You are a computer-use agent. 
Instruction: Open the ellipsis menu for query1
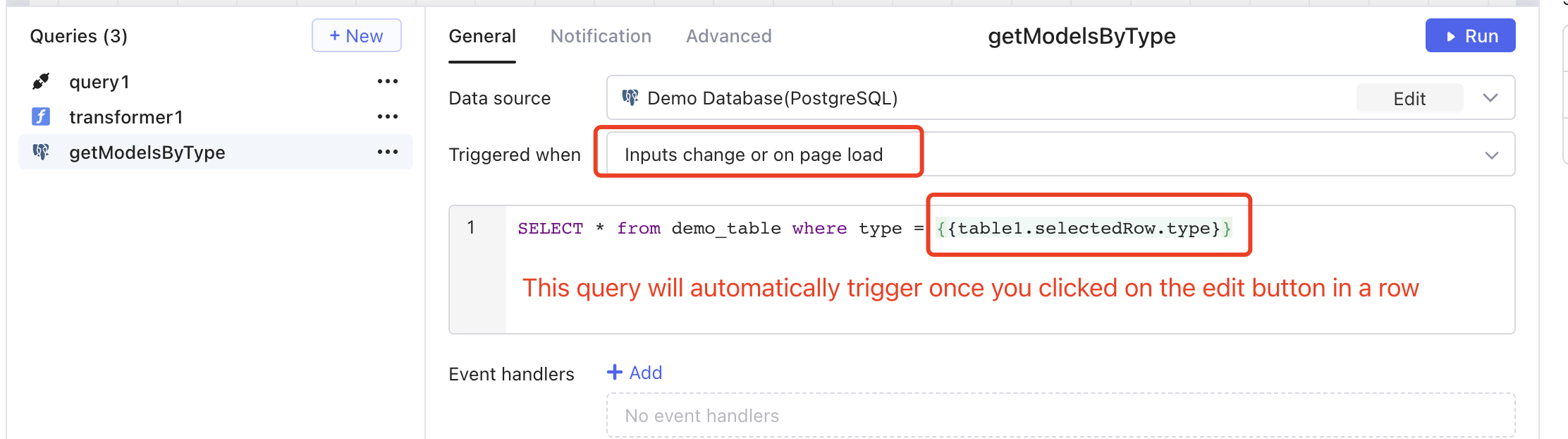point(388,81)
